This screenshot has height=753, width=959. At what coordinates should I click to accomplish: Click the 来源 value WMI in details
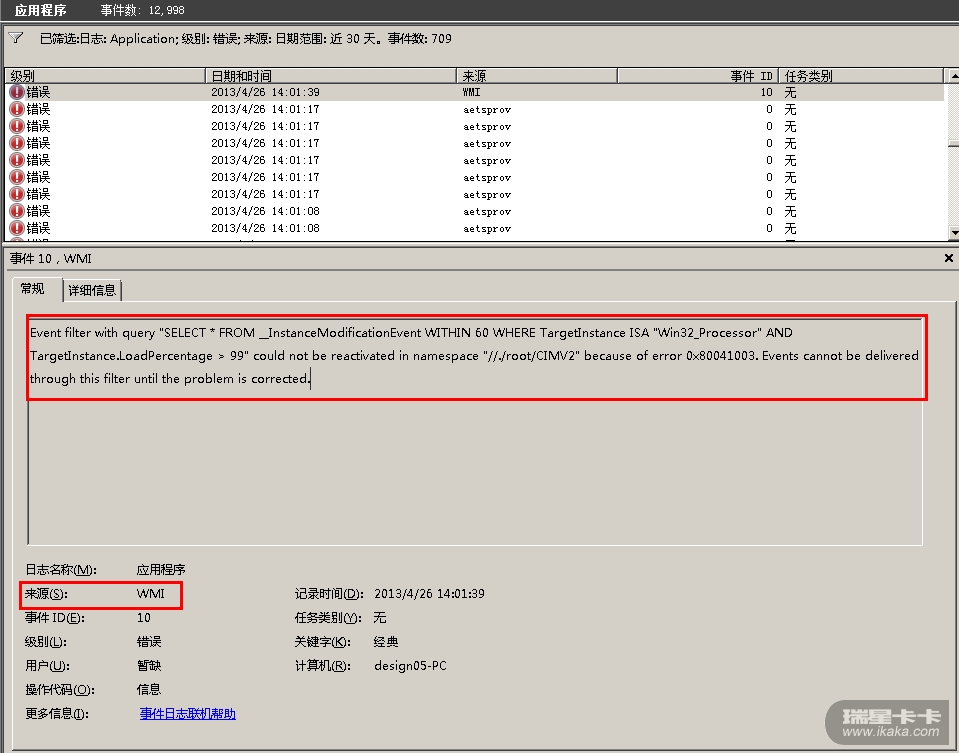(x=150, y=593)
